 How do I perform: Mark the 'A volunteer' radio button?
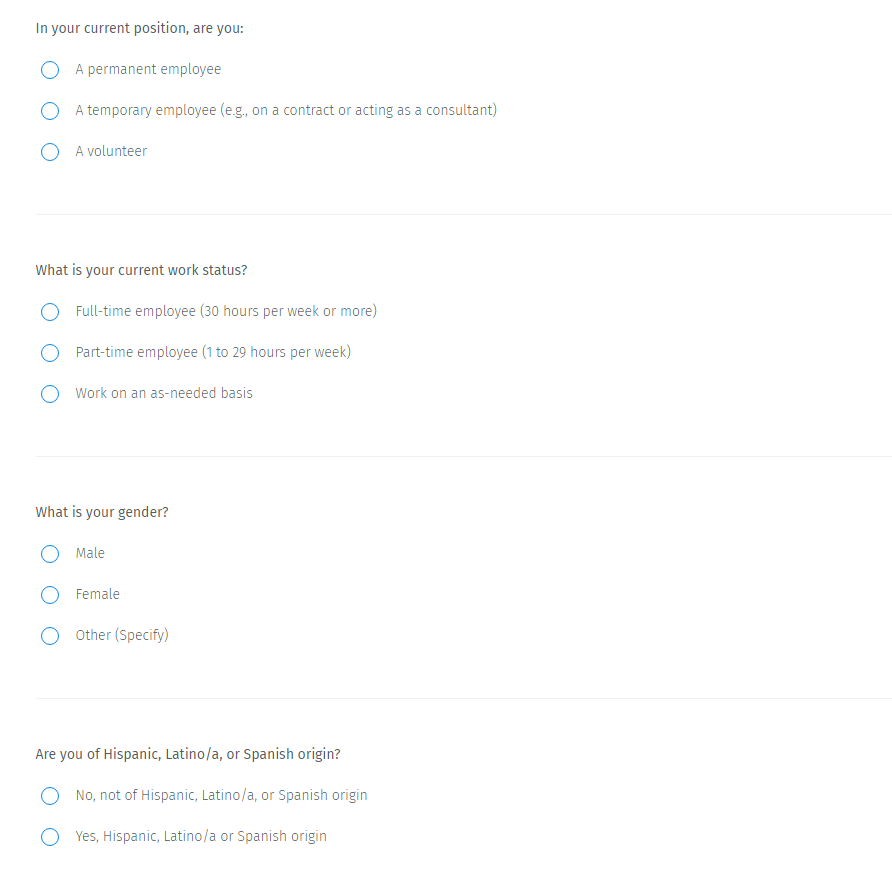point(50,152)
